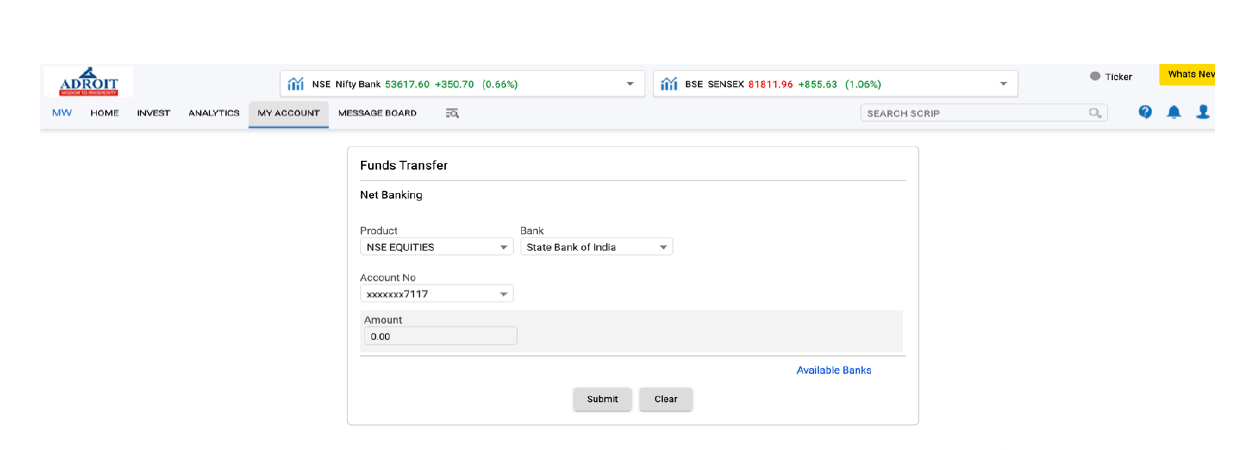This screenshot has width=1253, height=450.
Task: Click the BSE Sensex chart icon
Action: pos(669,84)
